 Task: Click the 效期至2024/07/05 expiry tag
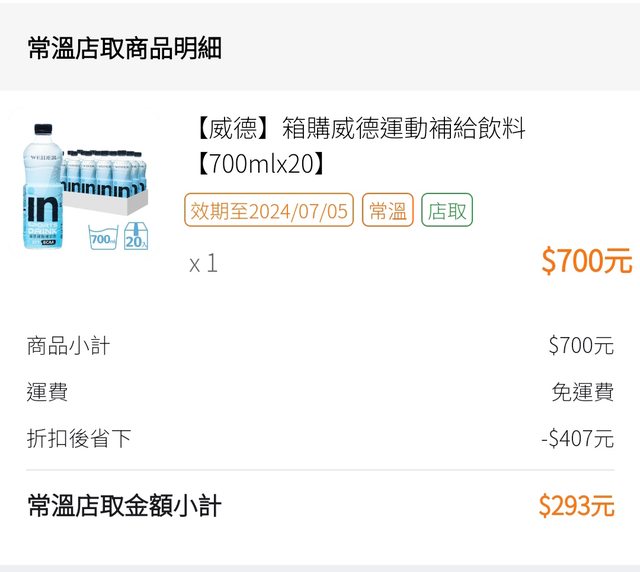click(x=269, y=210)
